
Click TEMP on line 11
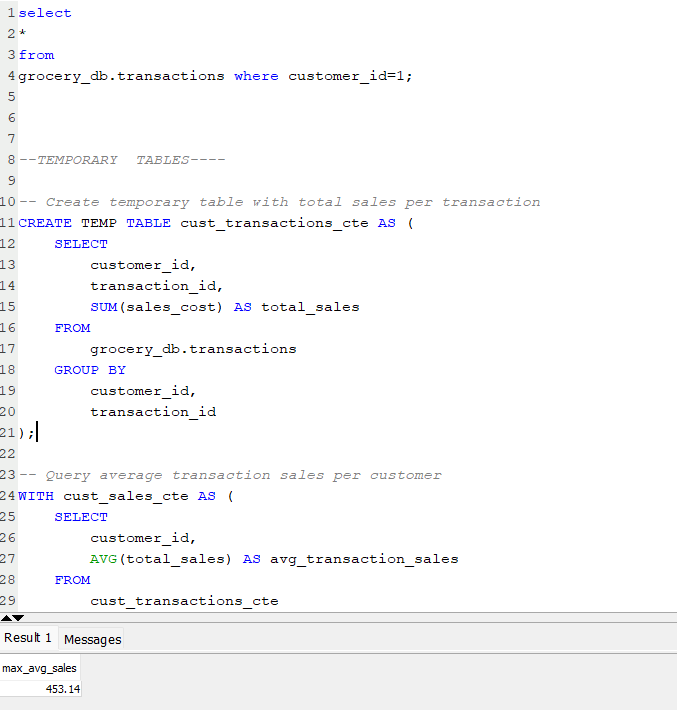99,223
